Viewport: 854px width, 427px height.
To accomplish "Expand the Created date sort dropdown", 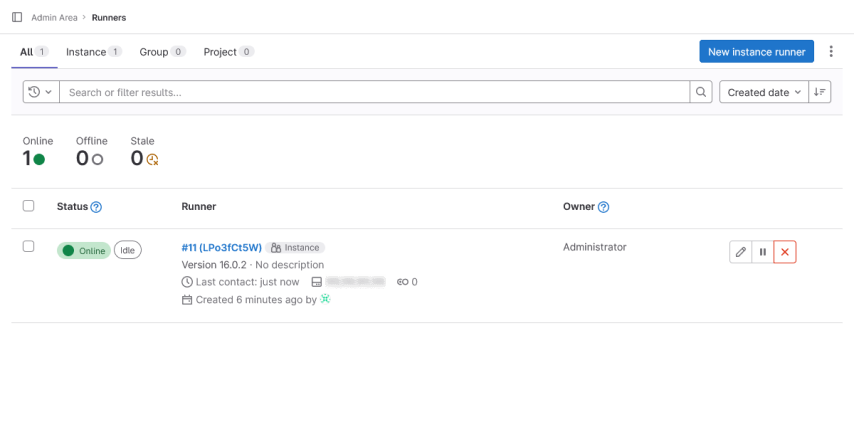I will pyautogui.click(x=764, y=92).
